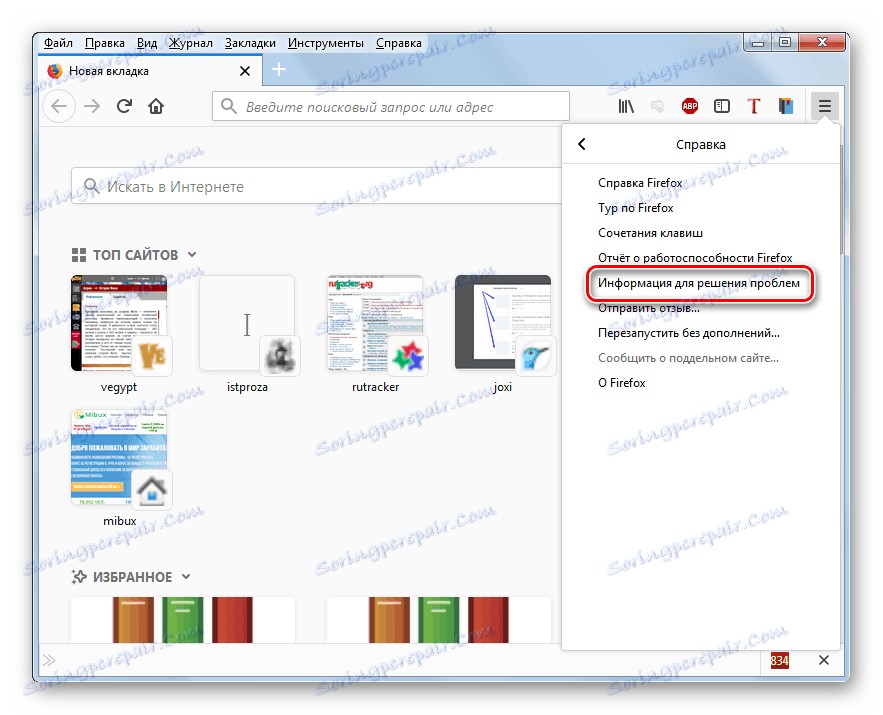The image size is (883, 715).
Task: Click the red 834 counter badge
Action: tap(779, 660)
